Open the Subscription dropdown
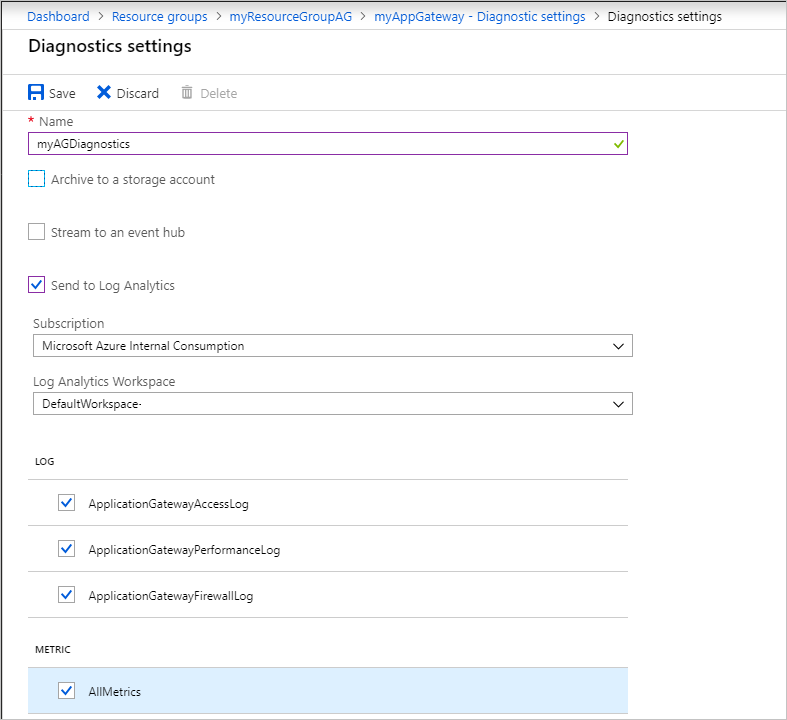 [332, 346]
